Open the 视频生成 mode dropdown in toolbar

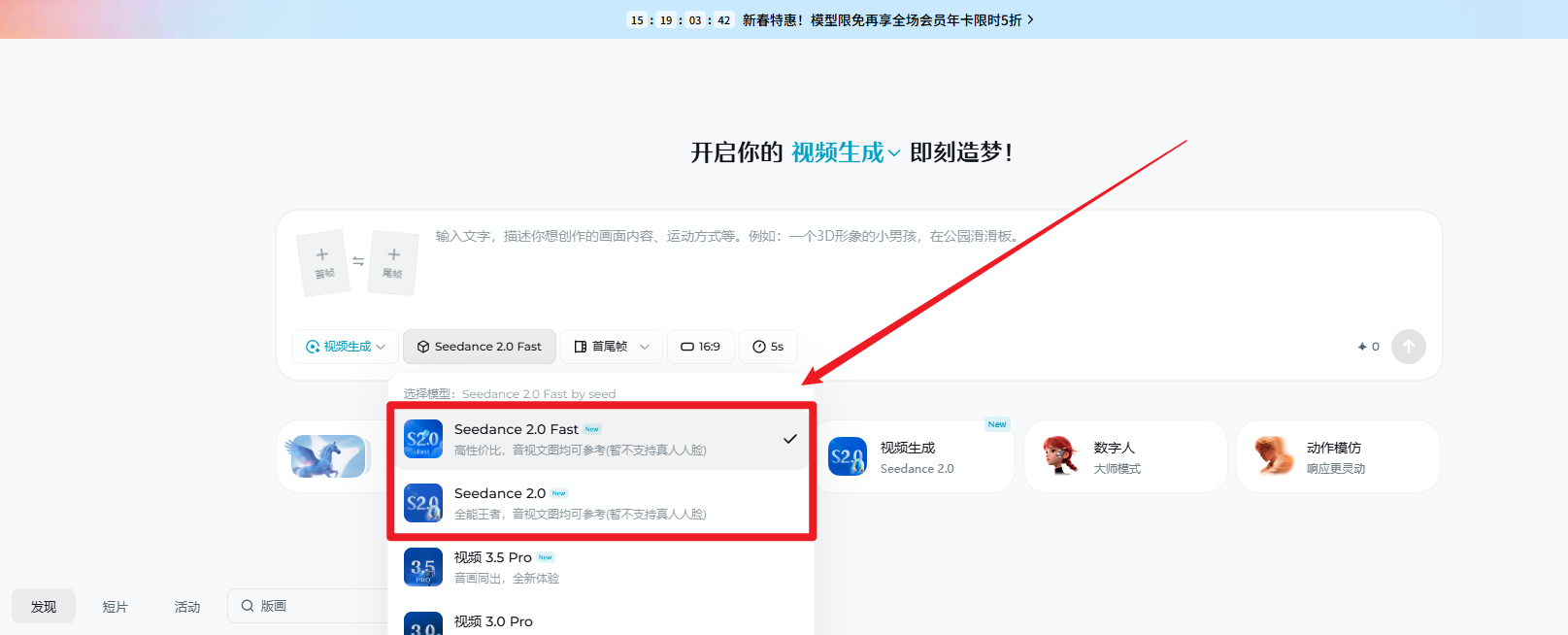pos(346,347)
